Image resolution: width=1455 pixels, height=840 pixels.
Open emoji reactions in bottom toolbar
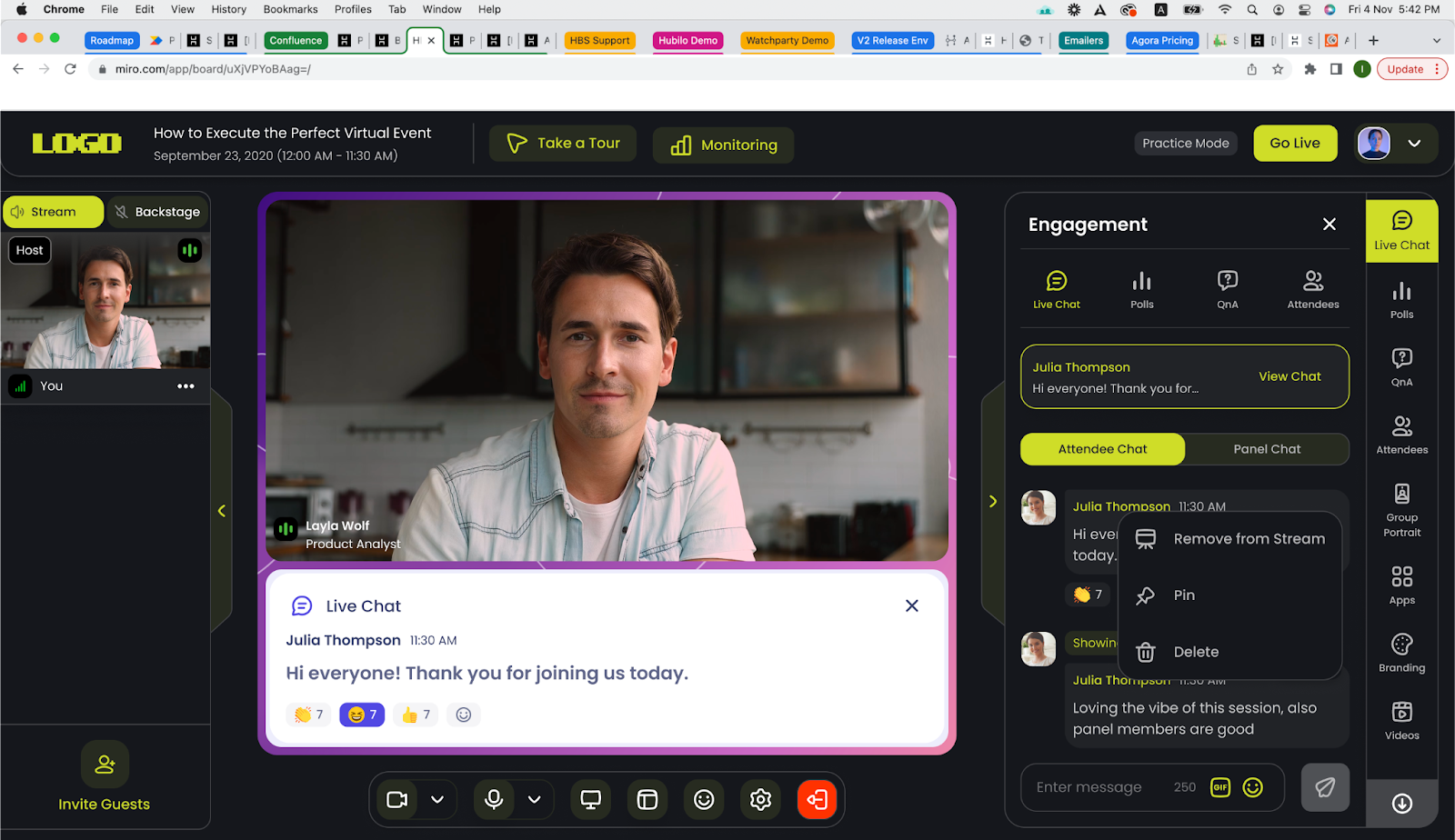click(x=703, y=799)
